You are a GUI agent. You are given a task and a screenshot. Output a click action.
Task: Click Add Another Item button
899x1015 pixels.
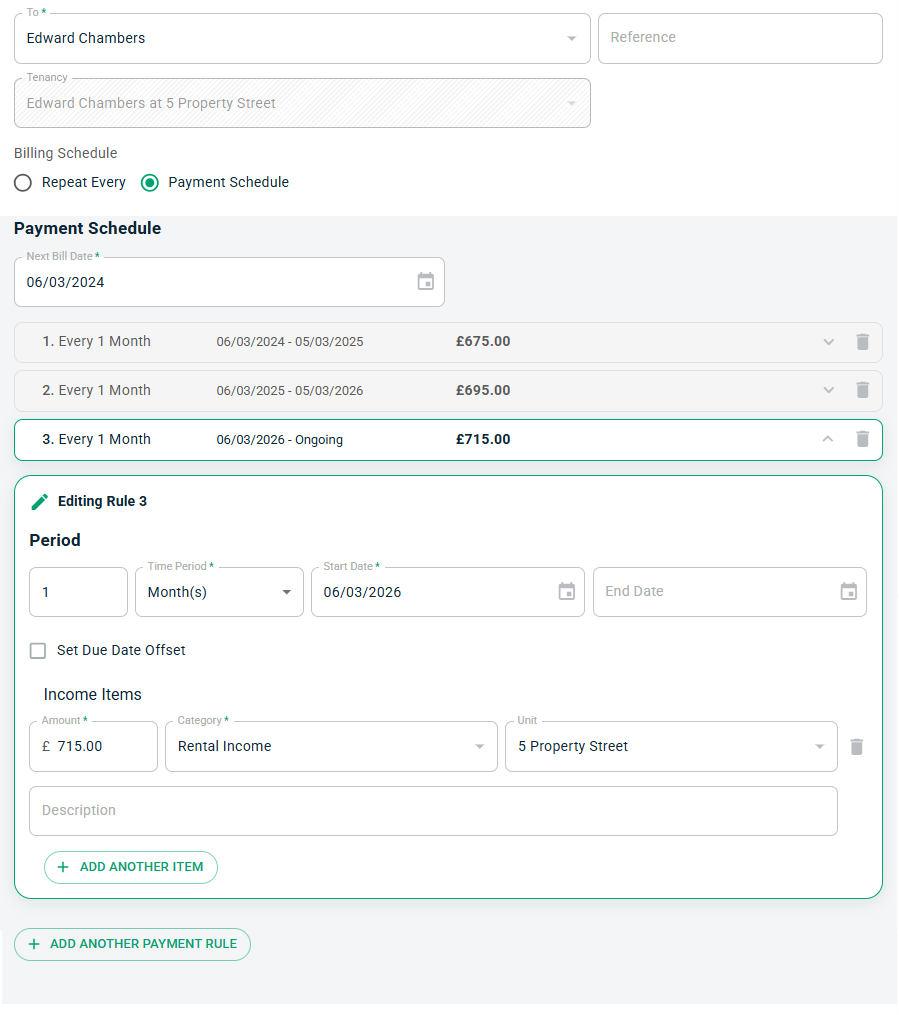[131, 867]
